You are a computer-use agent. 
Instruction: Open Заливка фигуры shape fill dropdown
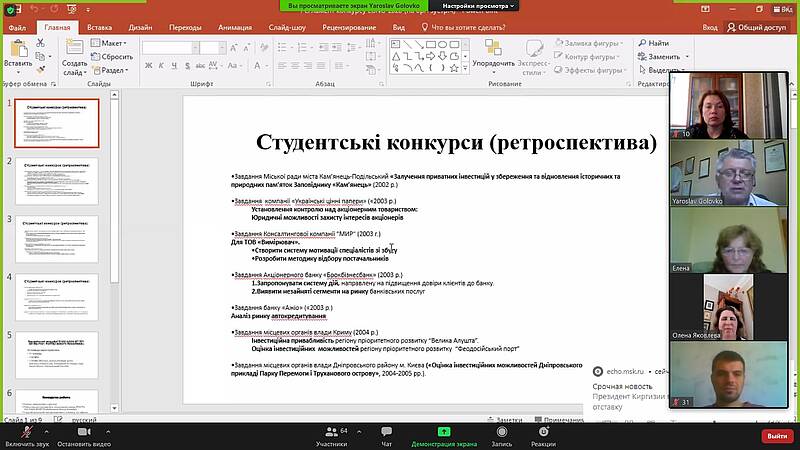pyautogui.click(x=588, y=43)
